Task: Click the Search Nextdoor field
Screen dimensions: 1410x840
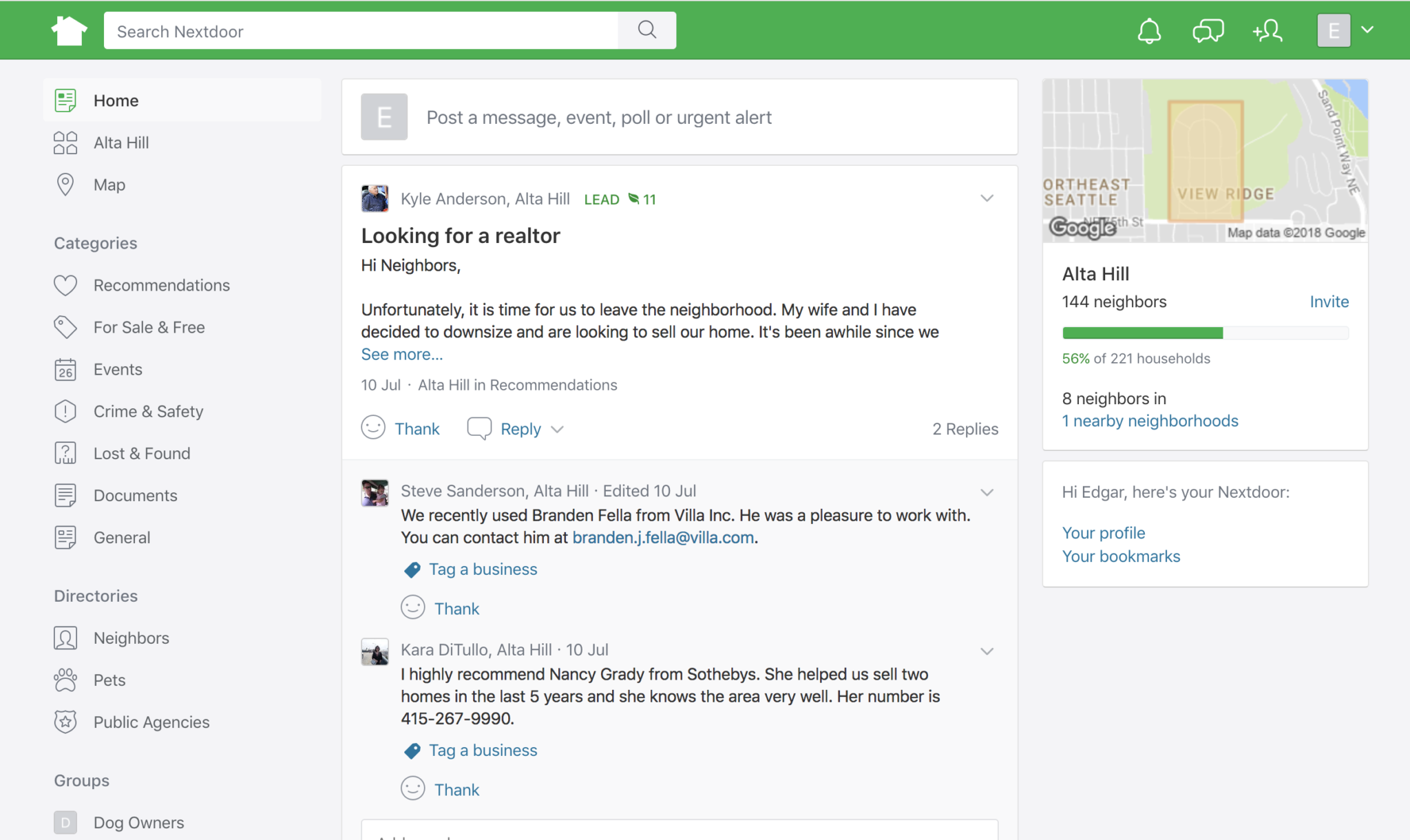Action: coord(361,30)
